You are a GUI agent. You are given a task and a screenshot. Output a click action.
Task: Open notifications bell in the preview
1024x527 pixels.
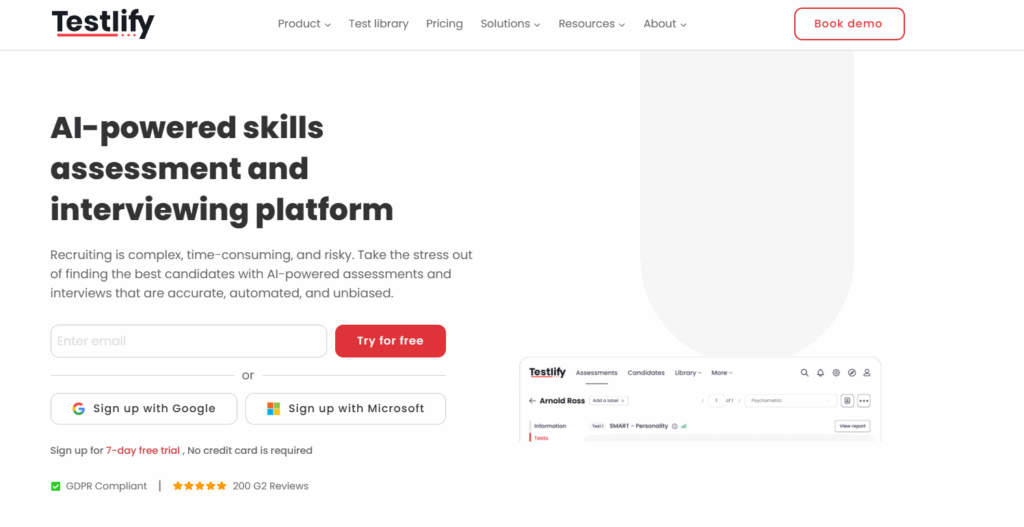[821, 373]
